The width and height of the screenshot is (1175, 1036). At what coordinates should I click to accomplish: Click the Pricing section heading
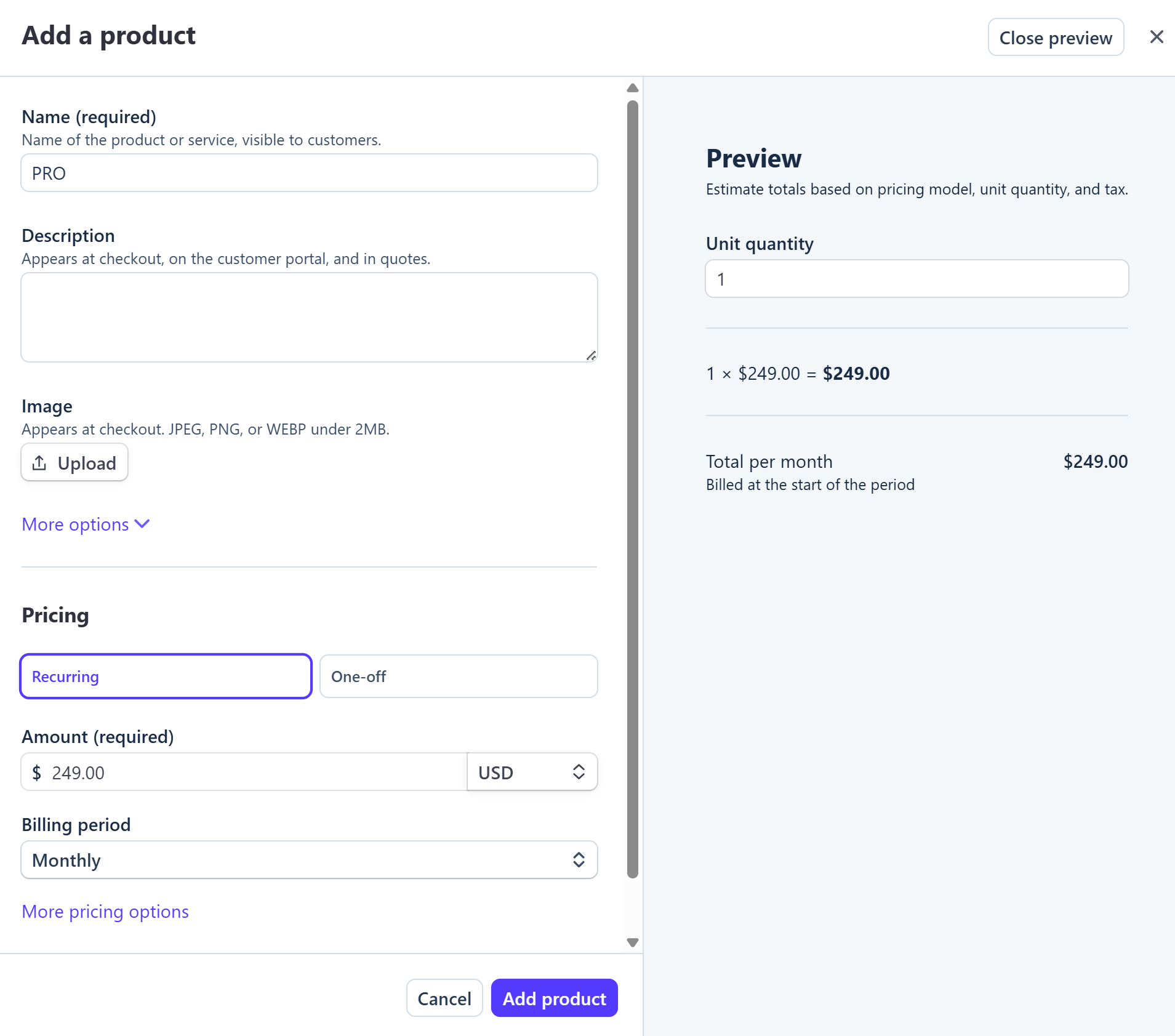pos(55,616)
